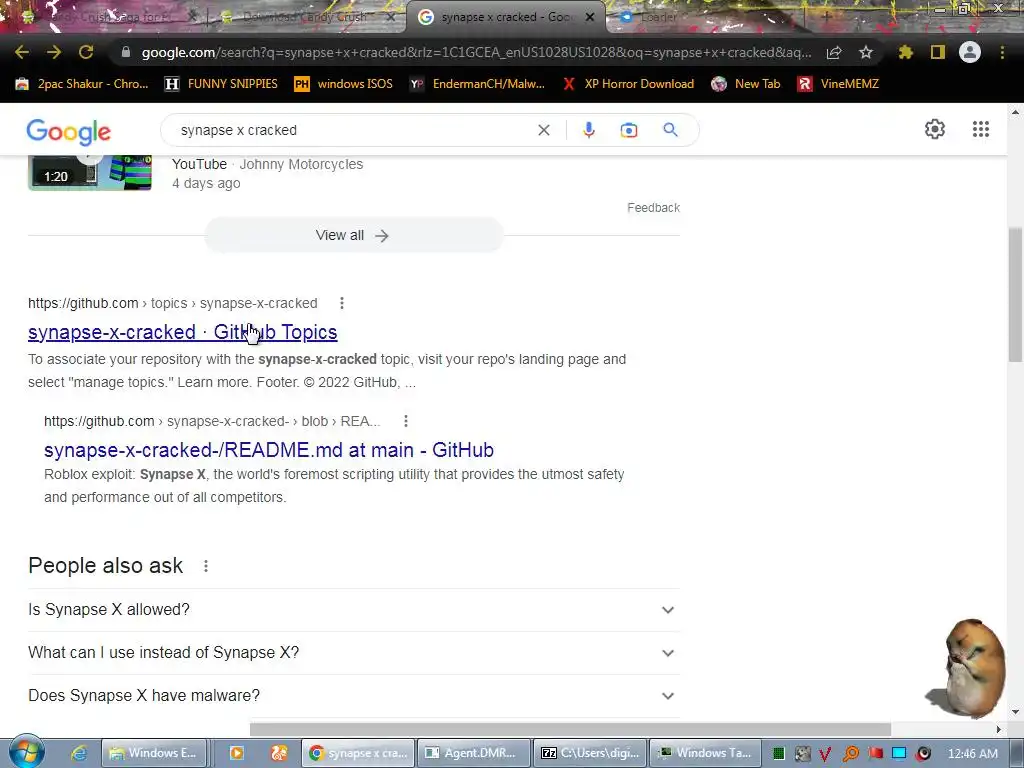
Task: Open a new browser tab
Action: pos(826,16)
